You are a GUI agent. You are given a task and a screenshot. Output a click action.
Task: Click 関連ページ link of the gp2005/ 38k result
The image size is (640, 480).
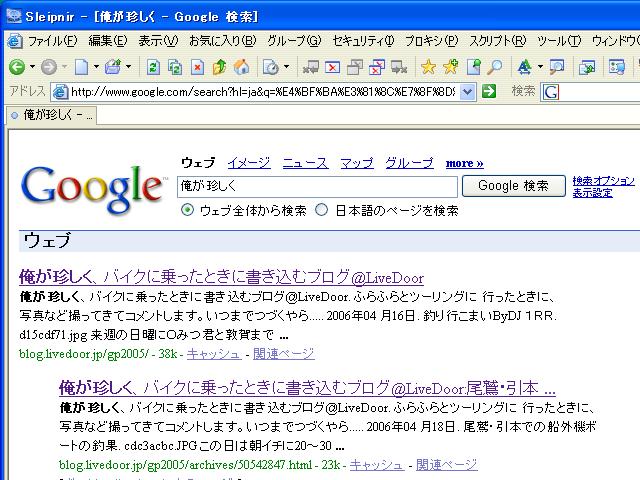(284, 353)
